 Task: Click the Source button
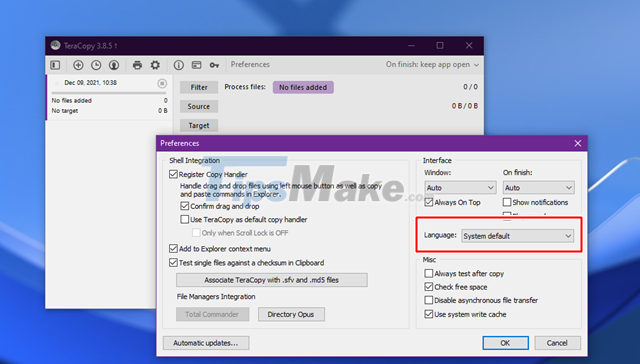tap(199, 106)
